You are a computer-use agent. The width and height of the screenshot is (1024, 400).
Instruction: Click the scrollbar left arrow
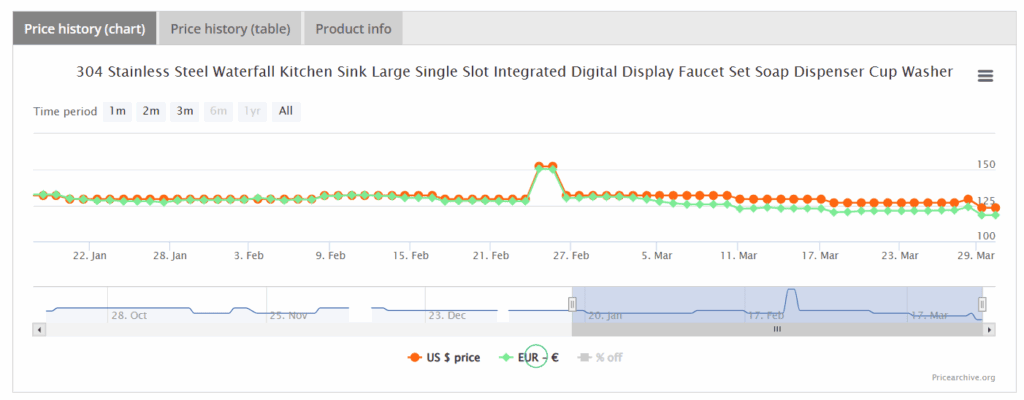pyautogui.click(x=39, y=329)
